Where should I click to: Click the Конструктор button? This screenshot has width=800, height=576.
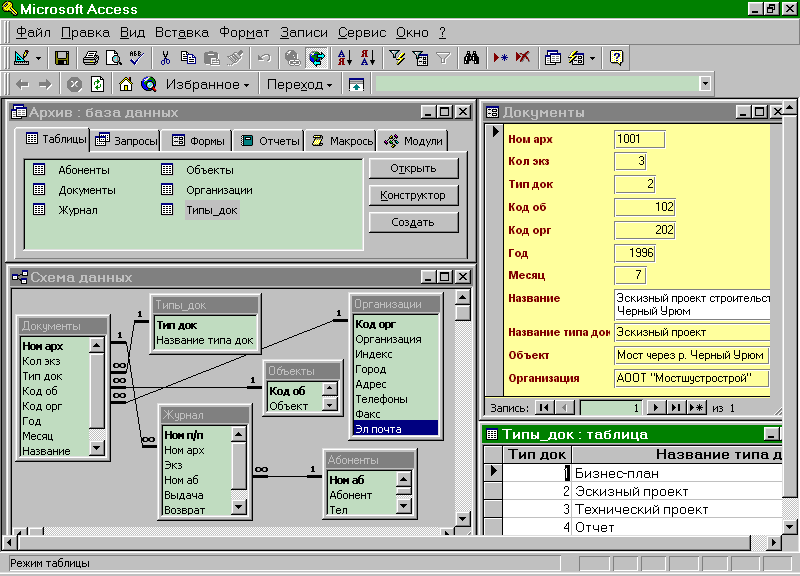coord(413,195)
